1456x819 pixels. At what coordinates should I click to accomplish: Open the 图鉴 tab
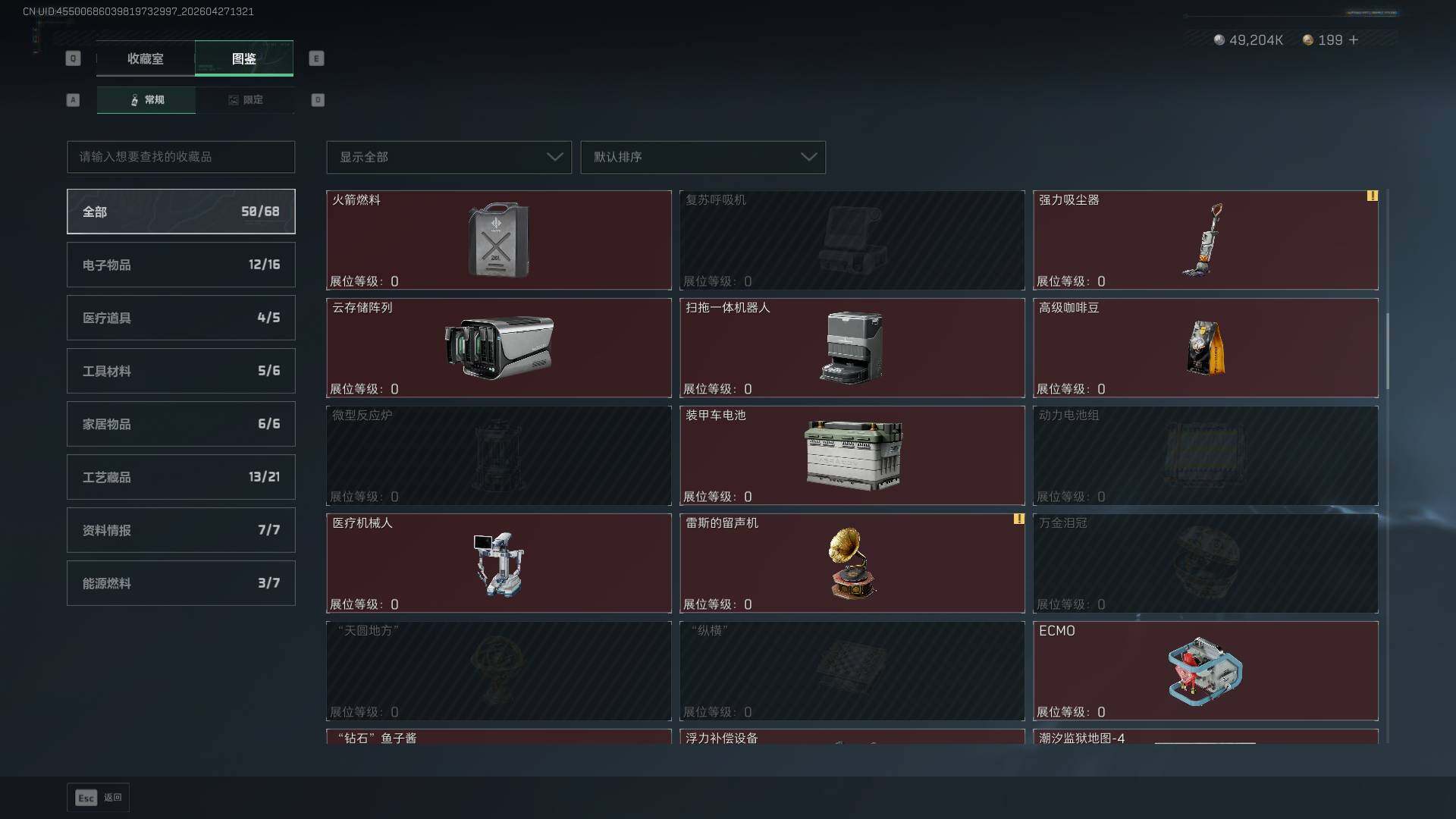pos(244,58)
